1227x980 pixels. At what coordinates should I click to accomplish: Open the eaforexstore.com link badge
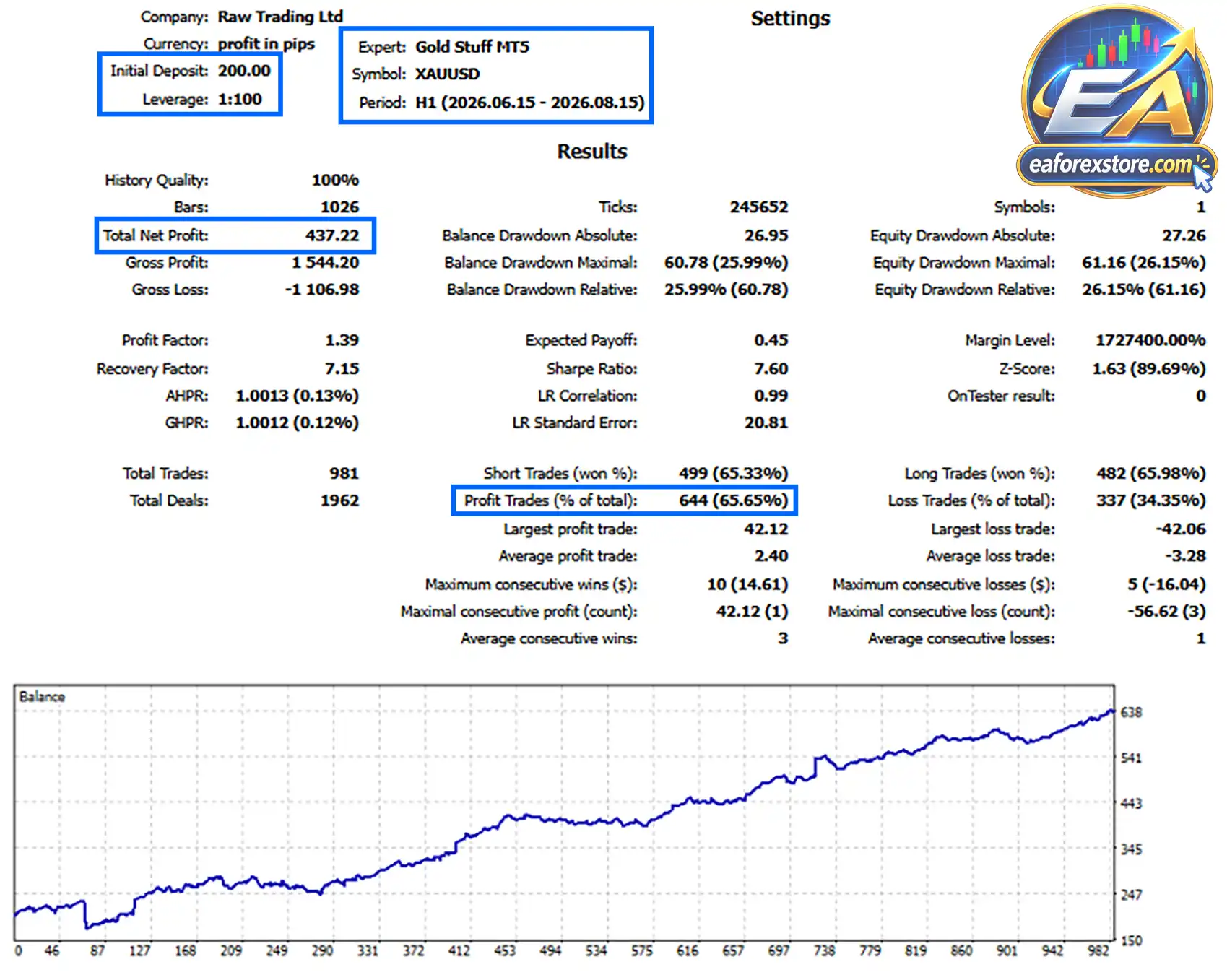coord(1117,165)
